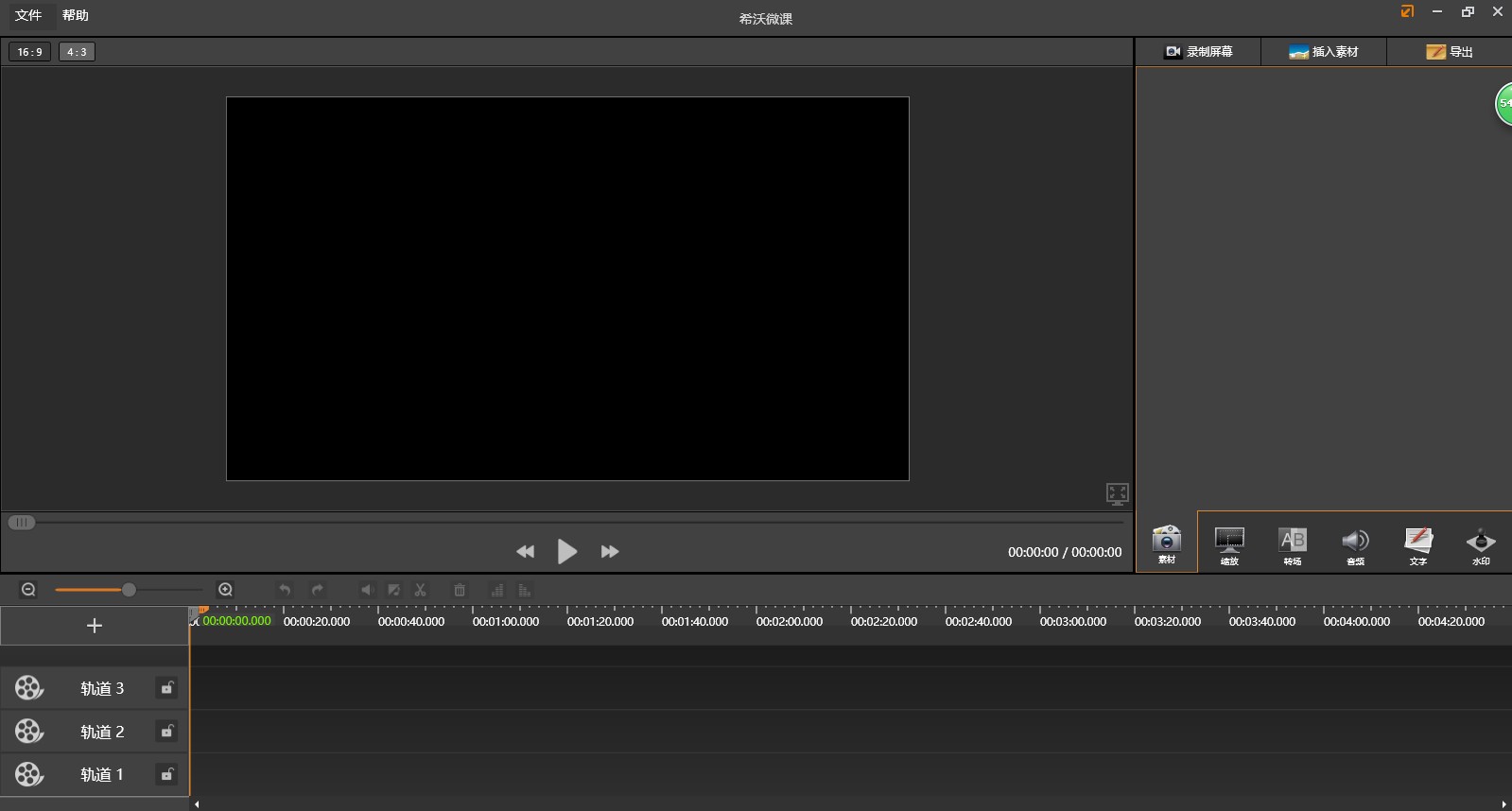
Task: Click the scissors cut icon
Action: [421, 590]
